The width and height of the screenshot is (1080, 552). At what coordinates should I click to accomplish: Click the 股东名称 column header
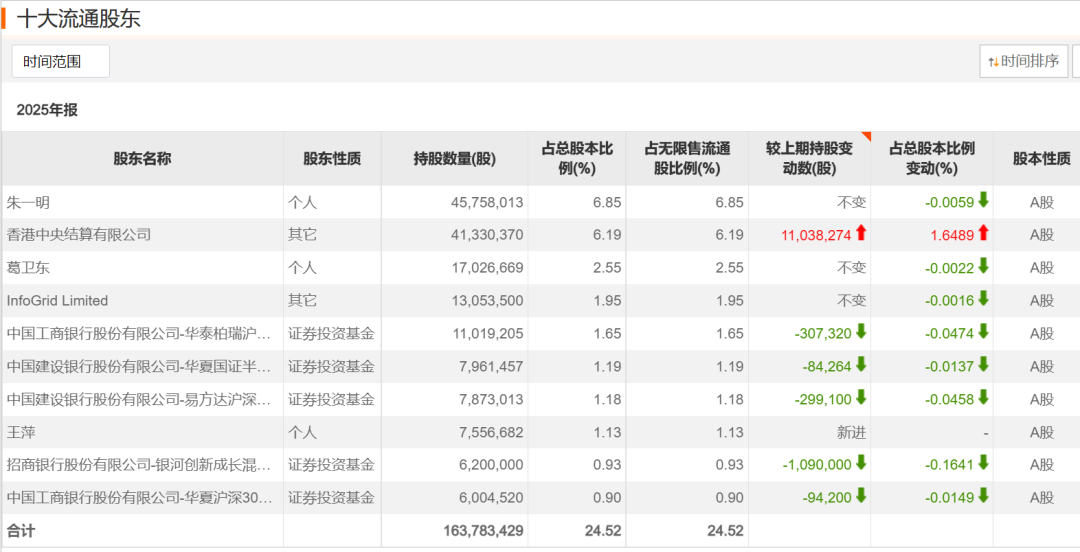pos(142,158)
